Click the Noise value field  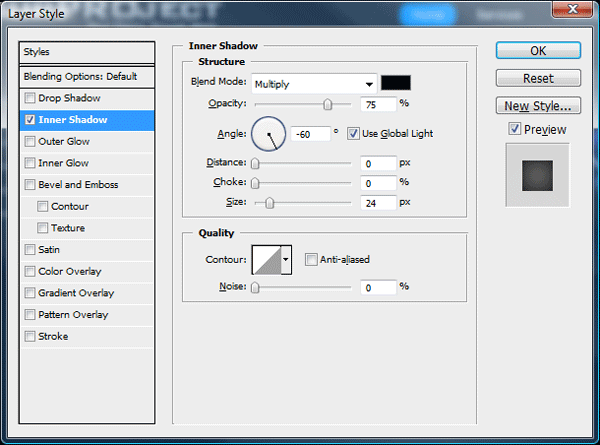378,287
